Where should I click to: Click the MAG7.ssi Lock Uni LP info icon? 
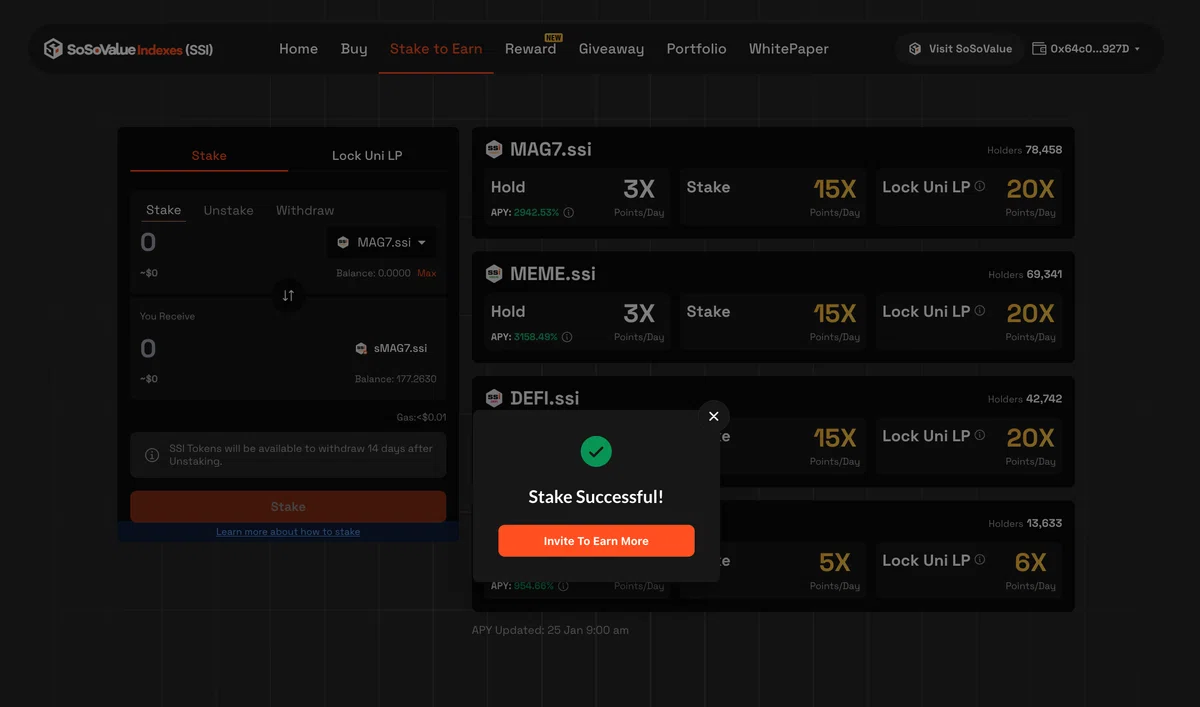[980, 187]
